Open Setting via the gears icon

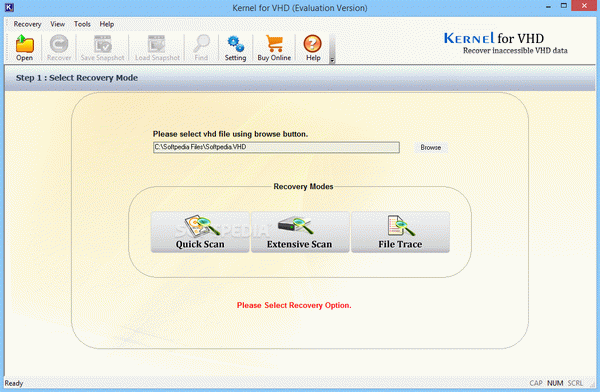tap(235, 48)
